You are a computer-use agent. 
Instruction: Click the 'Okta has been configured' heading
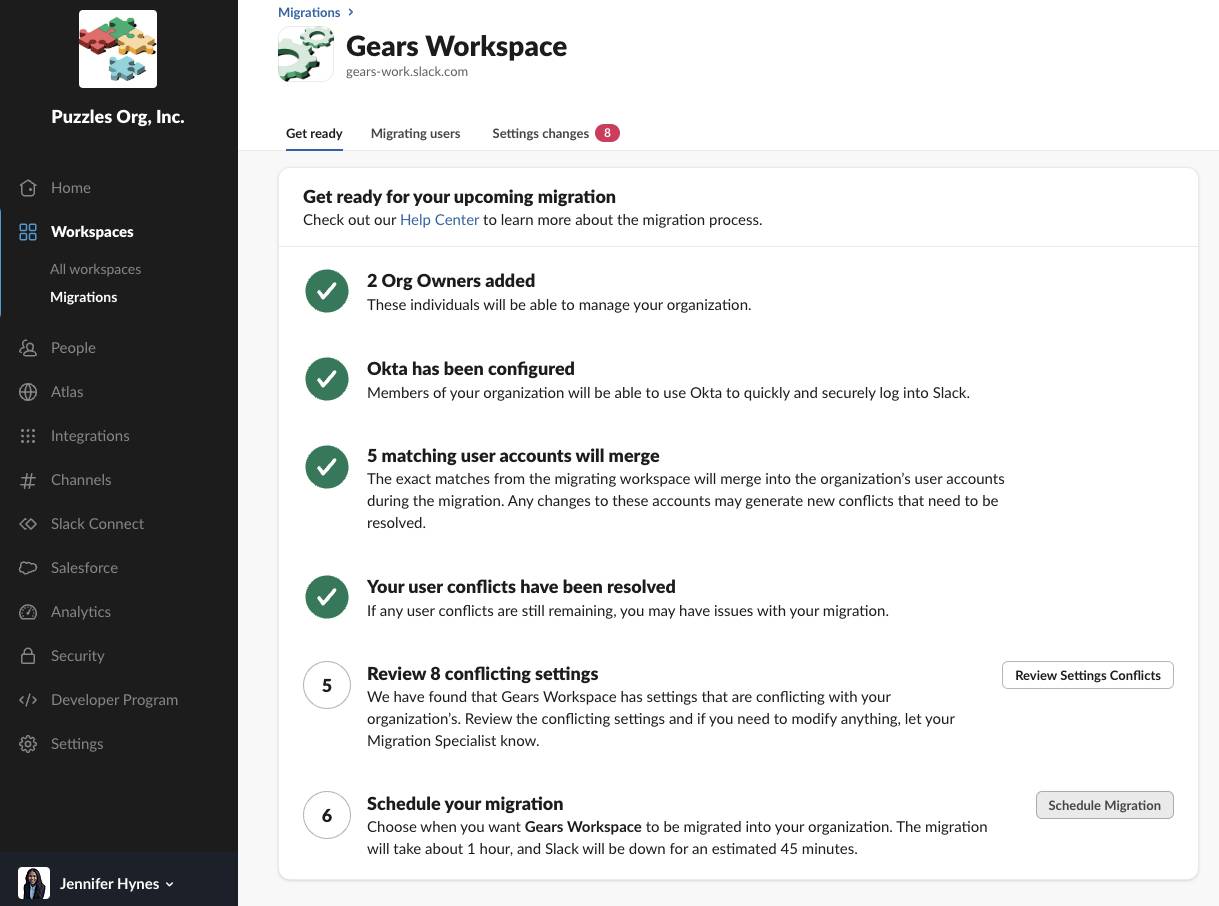tap(471, 369)
